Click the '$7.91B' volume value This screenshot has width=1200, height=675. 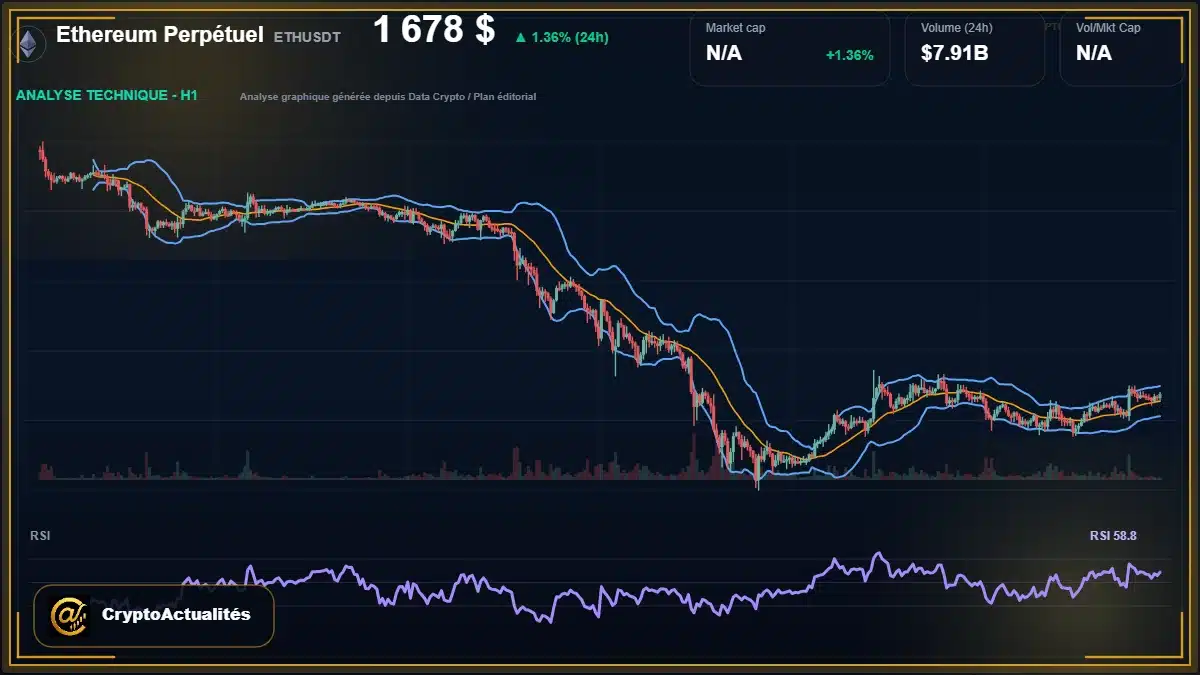(x=955, y=53)
